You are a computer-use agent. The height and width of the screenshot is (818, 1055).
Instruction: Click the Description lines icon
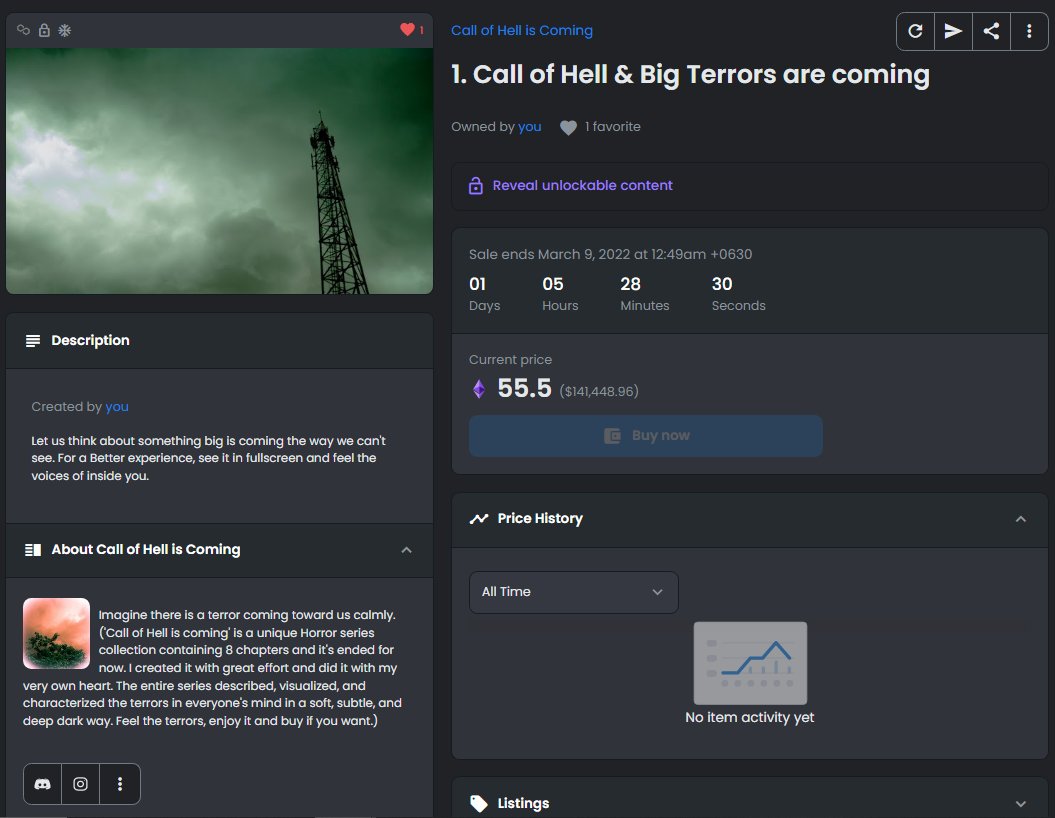point(32,341)
